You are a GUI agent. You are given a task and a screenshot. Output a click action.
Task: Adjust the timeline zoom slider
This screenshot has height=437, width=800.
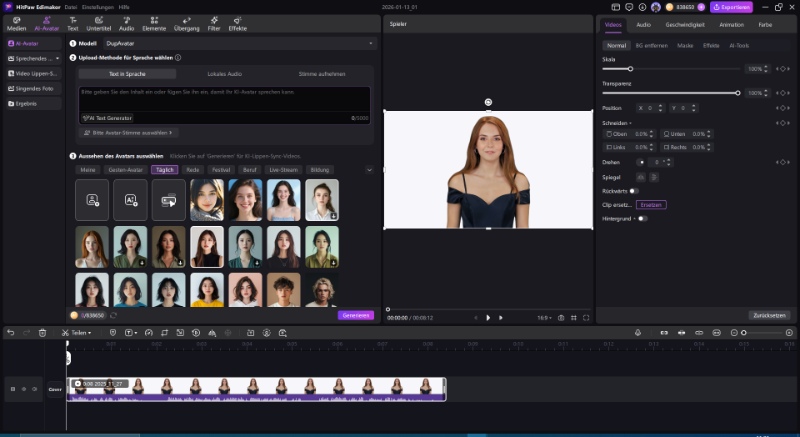(744, 332)
